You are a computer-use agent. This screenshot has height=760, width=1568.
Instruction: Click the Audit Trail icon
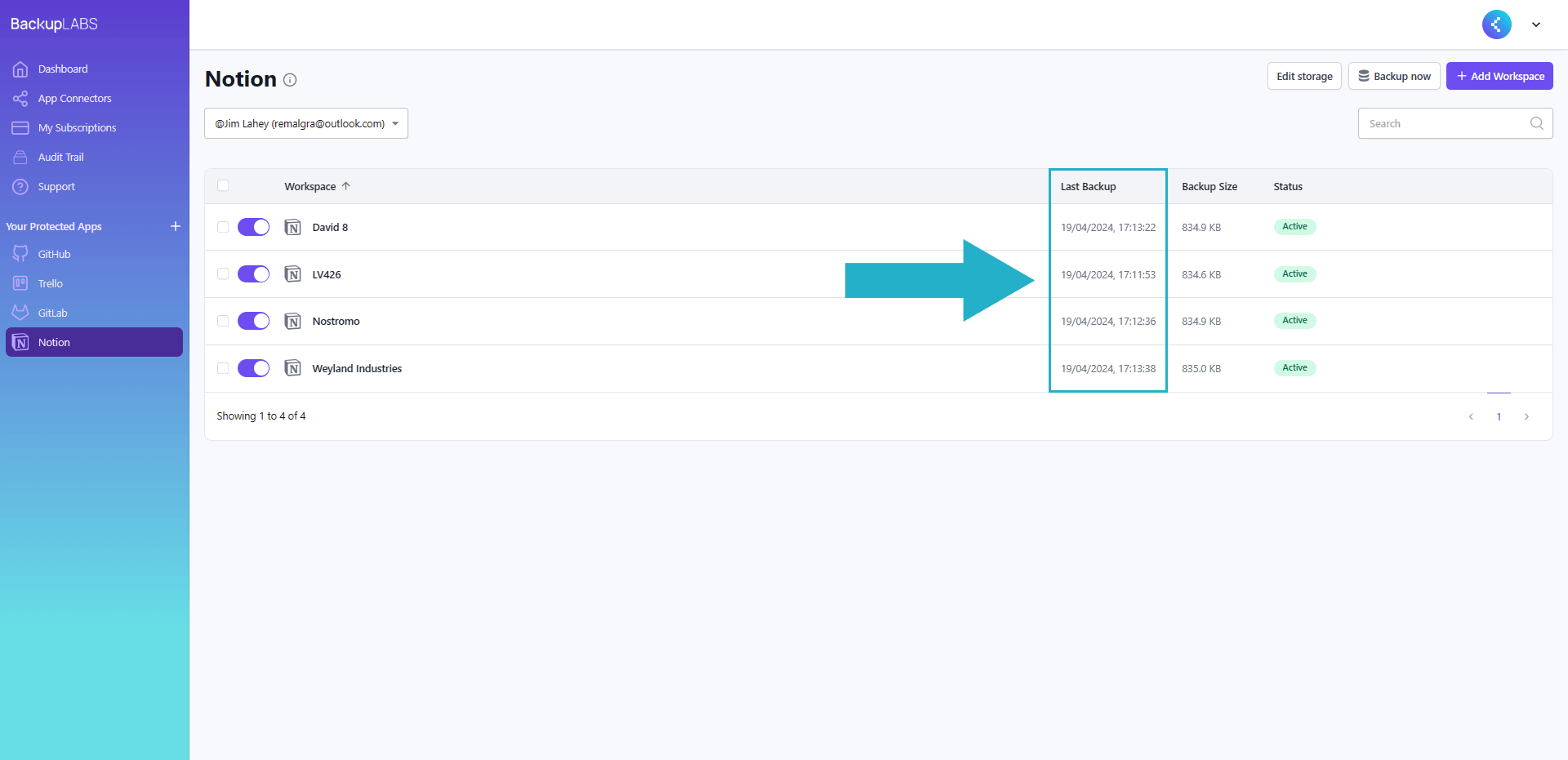(20, 158)
